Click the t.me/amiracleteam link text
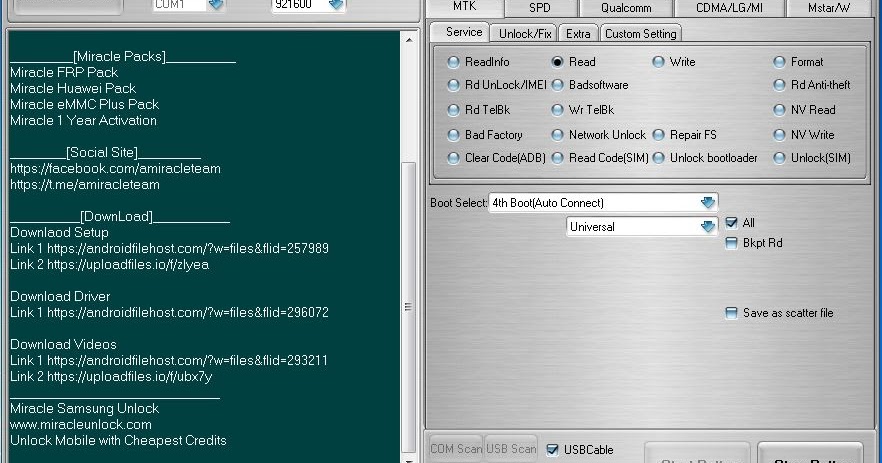 click(85, 185)
